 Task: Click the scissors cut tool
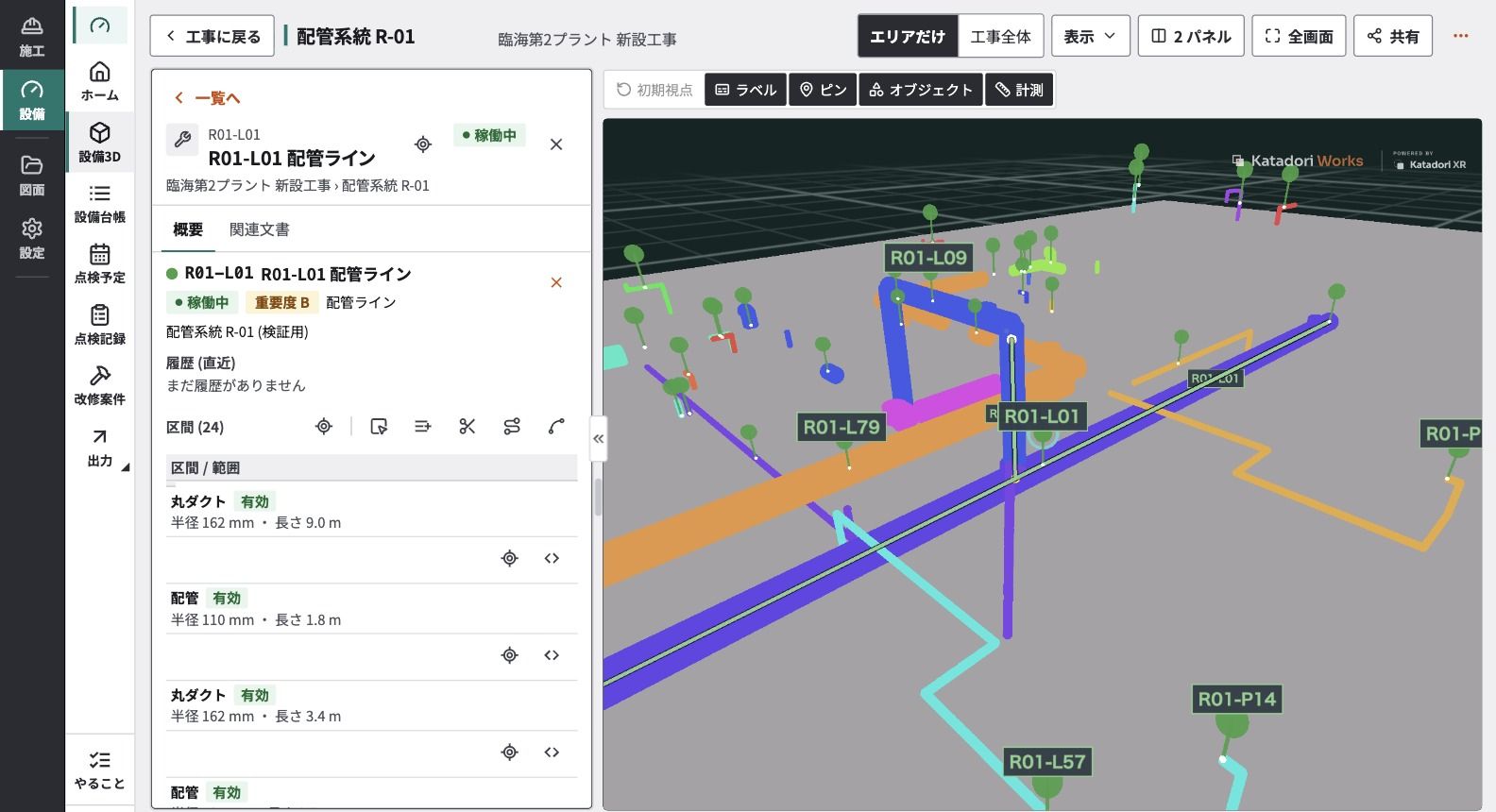tap(467, 427)
